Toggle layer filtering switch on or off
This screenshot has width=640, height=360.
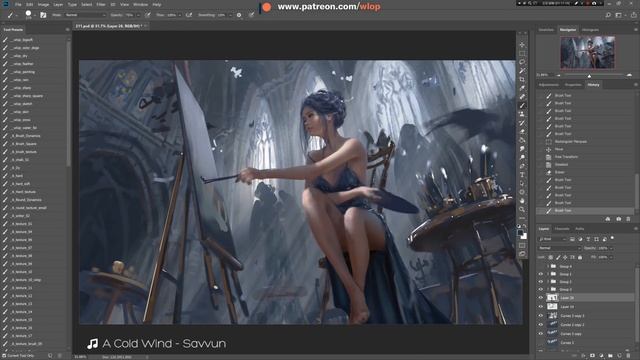(x=612, y=238)
